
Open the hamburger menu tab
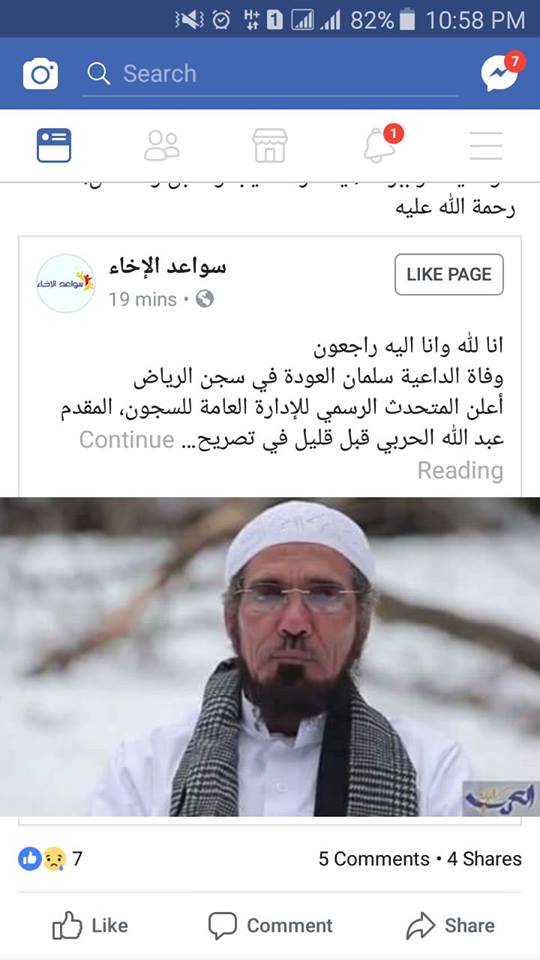coord(486,146)
